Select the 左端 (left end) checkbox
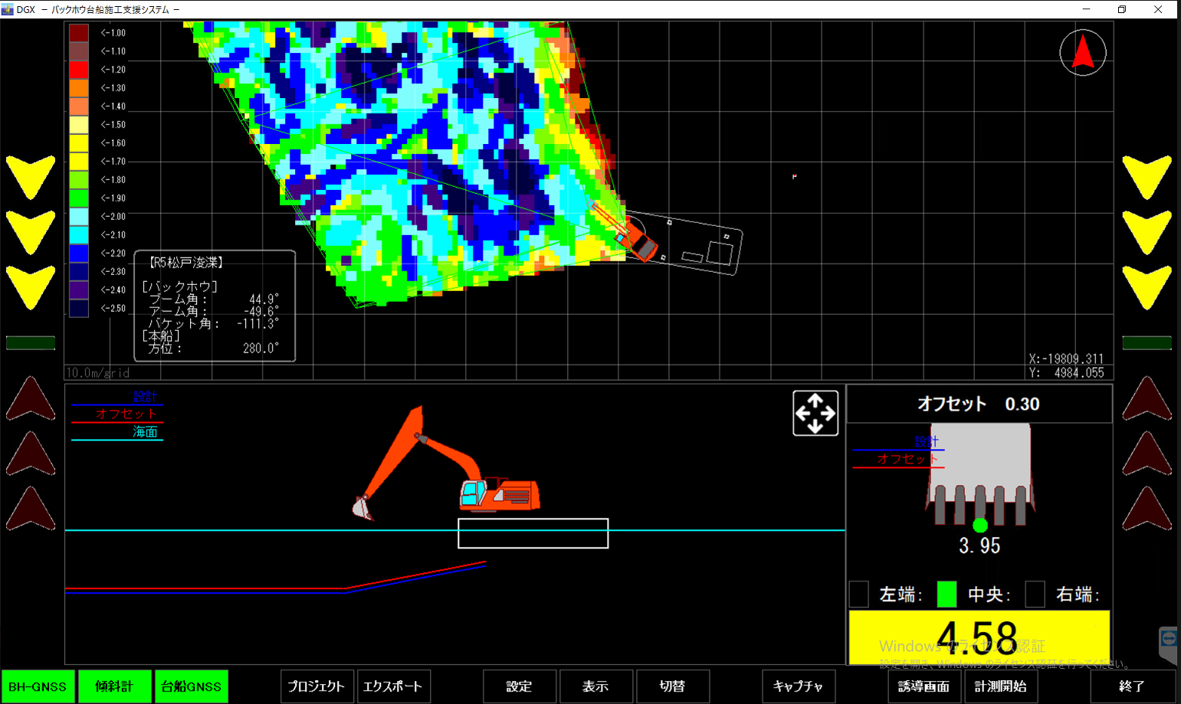 [x=859, y=594]
